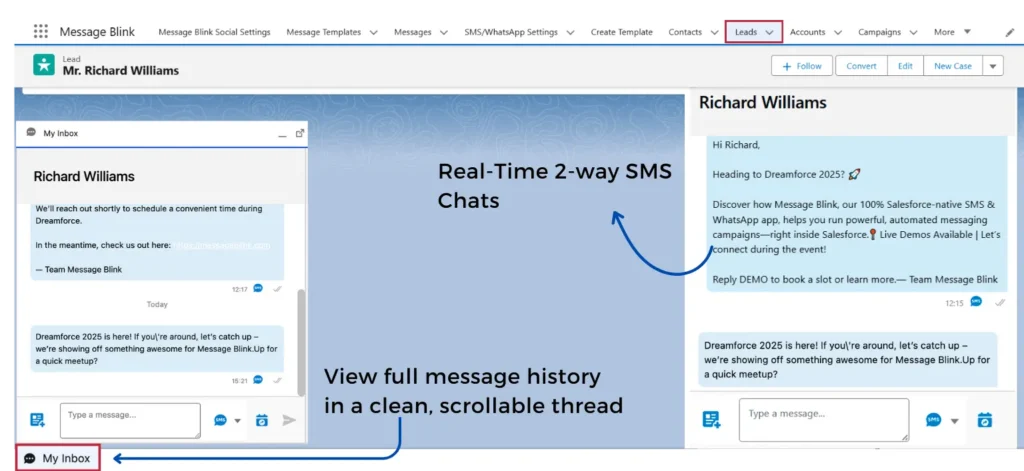Viewport: 1024px width, 471px height.
Task: Go to Create Template tab
Action: [621, 32]
